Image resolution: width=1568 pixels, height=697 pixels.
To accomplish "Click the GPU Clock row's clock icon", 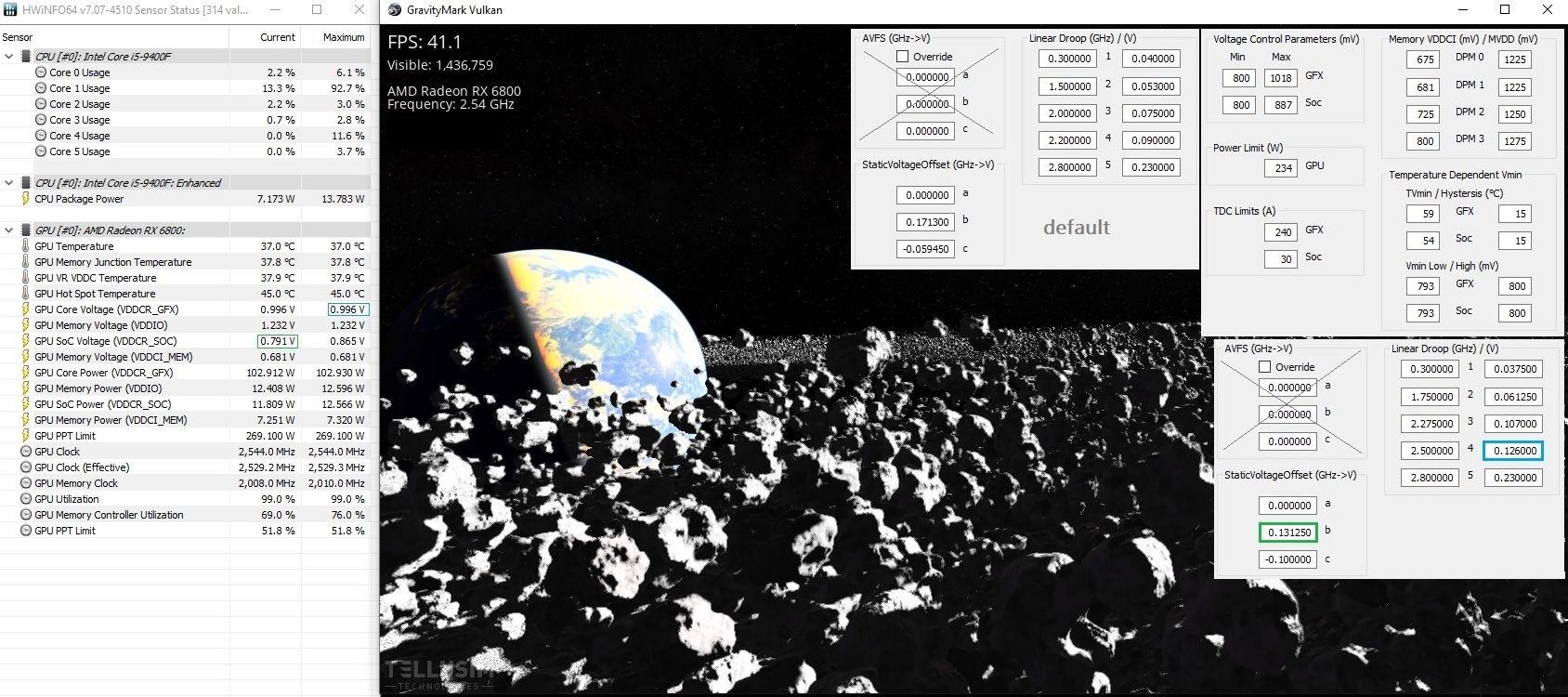I will 26,452.
